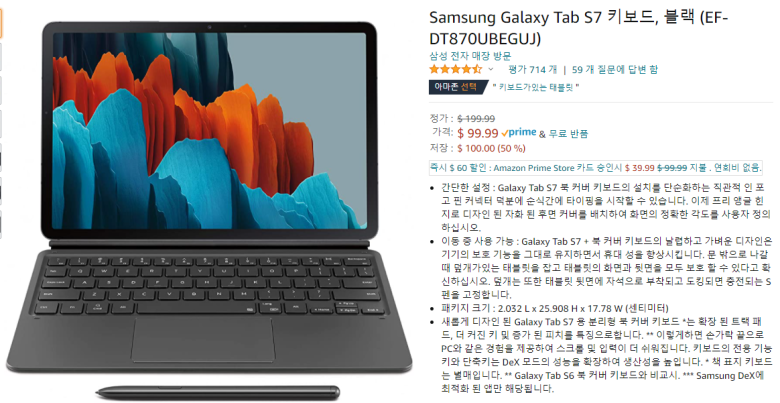Click the Prime logo beside the price

tap(519, 133)
